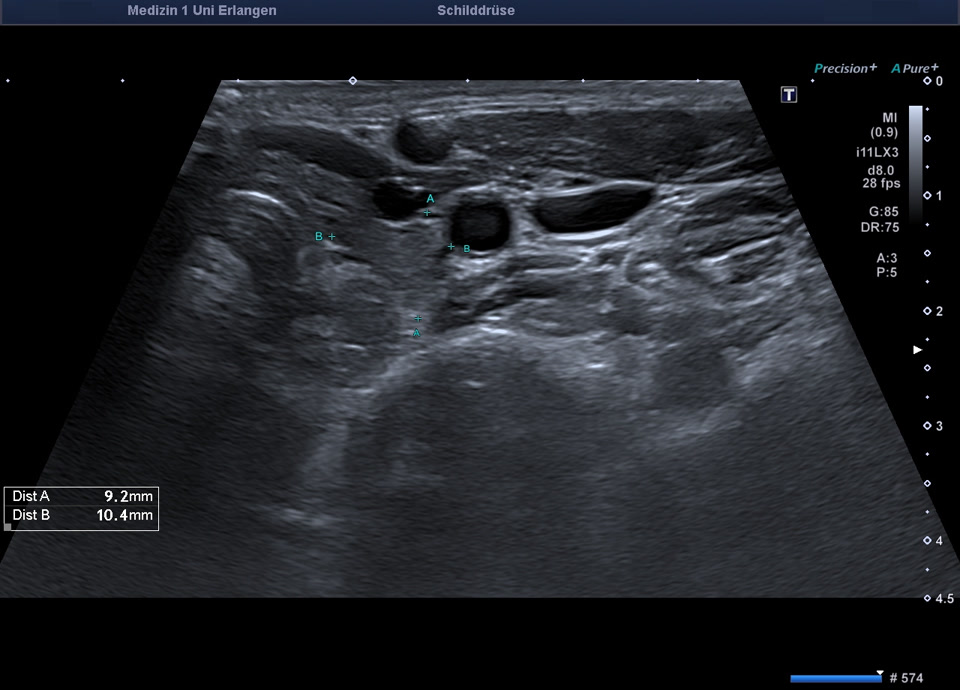The image size is (960, 690).
Task: Select the right caliper cross of Dist B
Action: [x=451, y=246]
